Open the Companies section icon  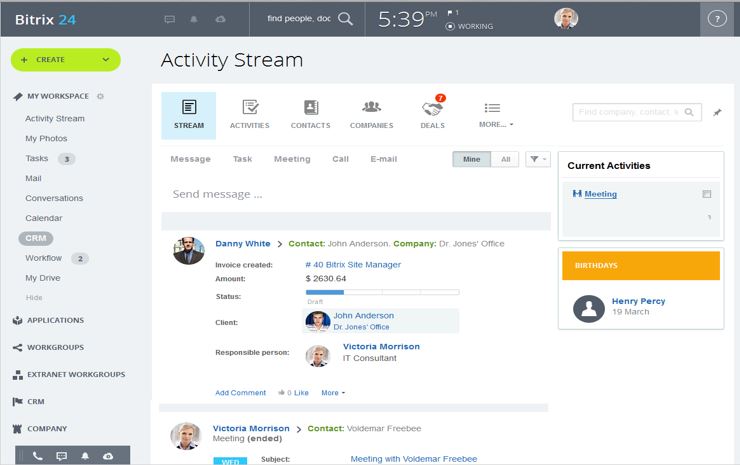coord(371,108)
